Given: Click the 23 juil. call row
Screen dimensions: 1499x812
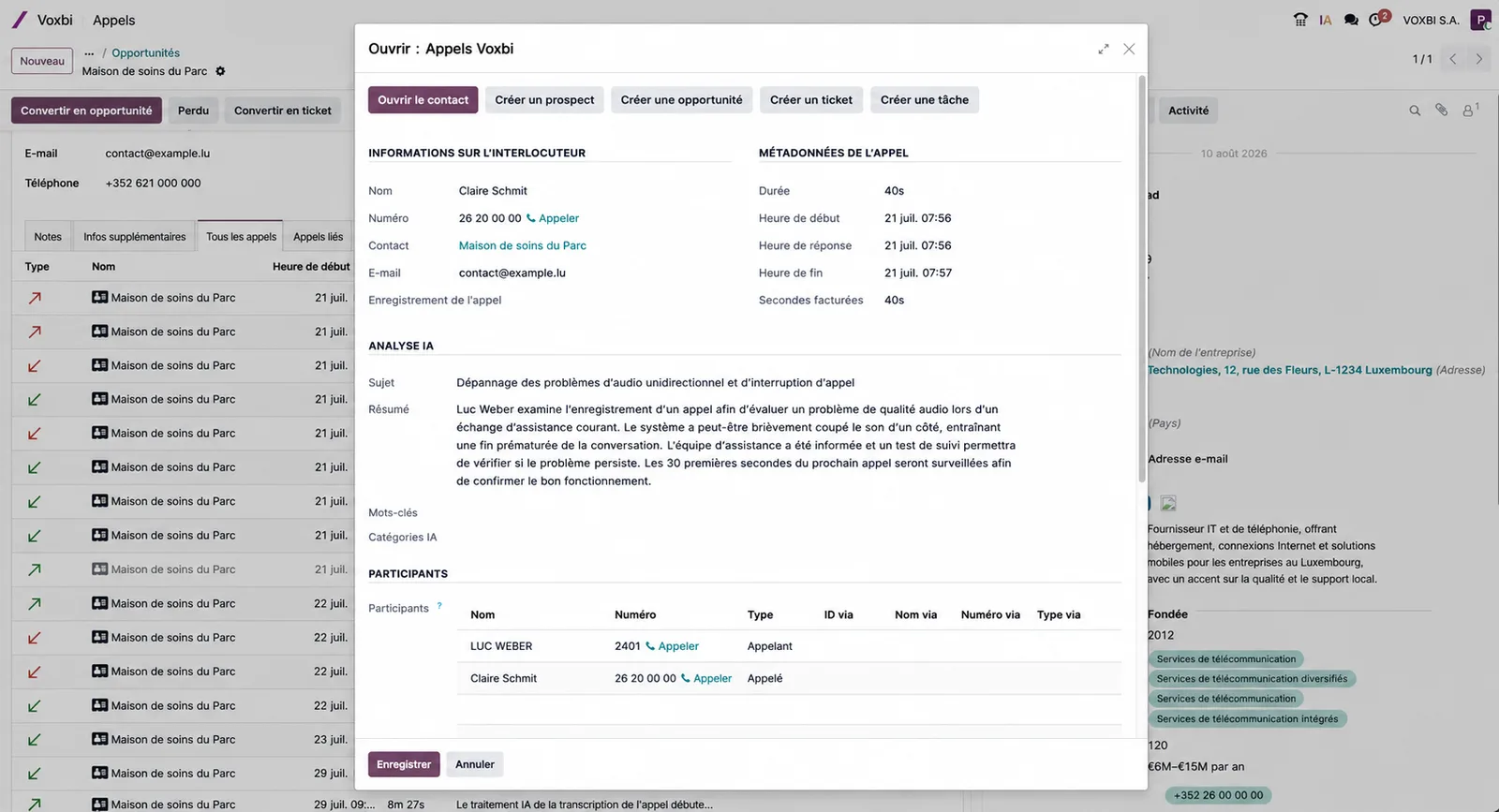Looking at the screenshot, I should (183, 740).
